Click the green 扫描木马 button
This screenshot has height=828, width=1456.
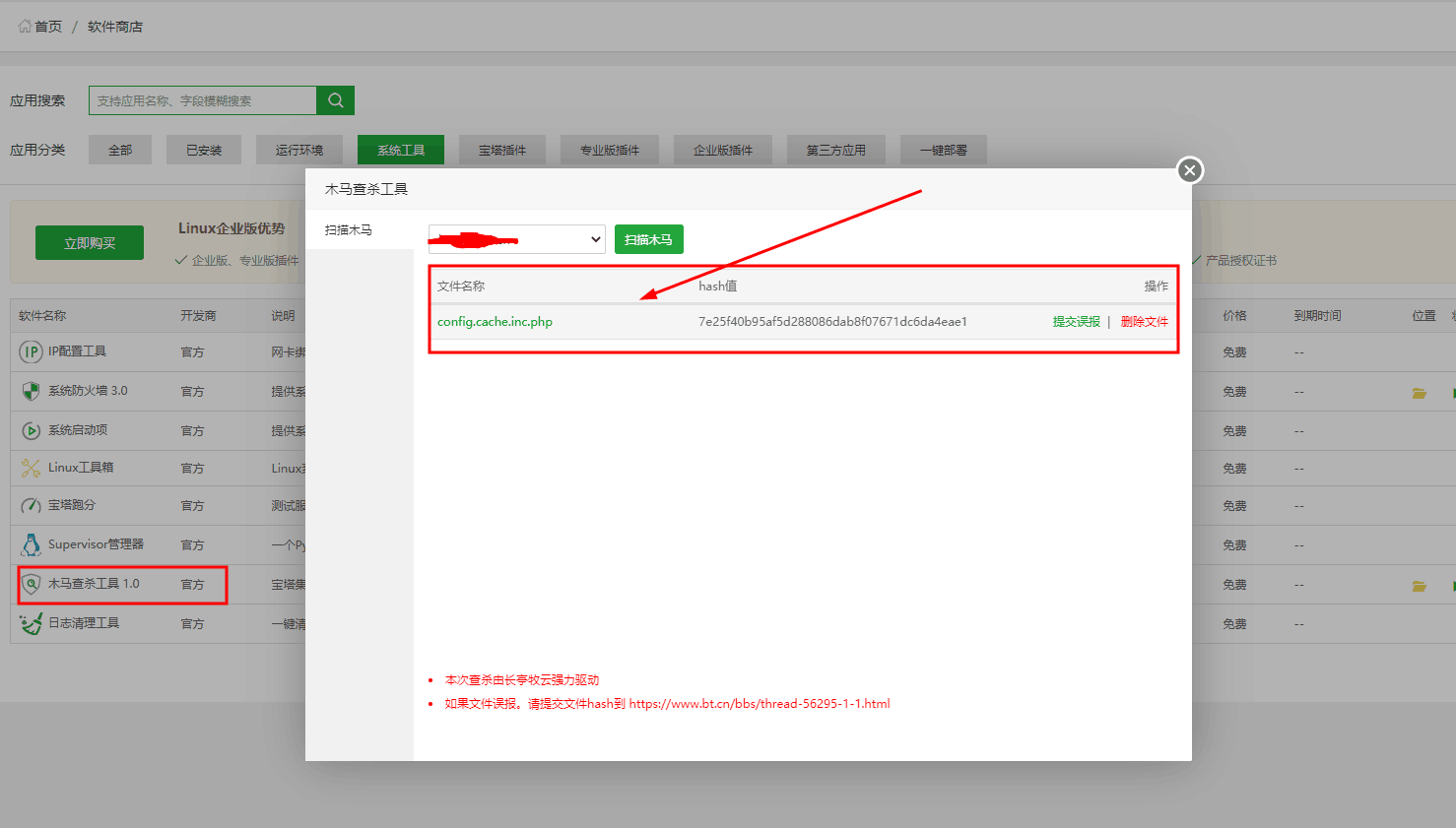648,239
